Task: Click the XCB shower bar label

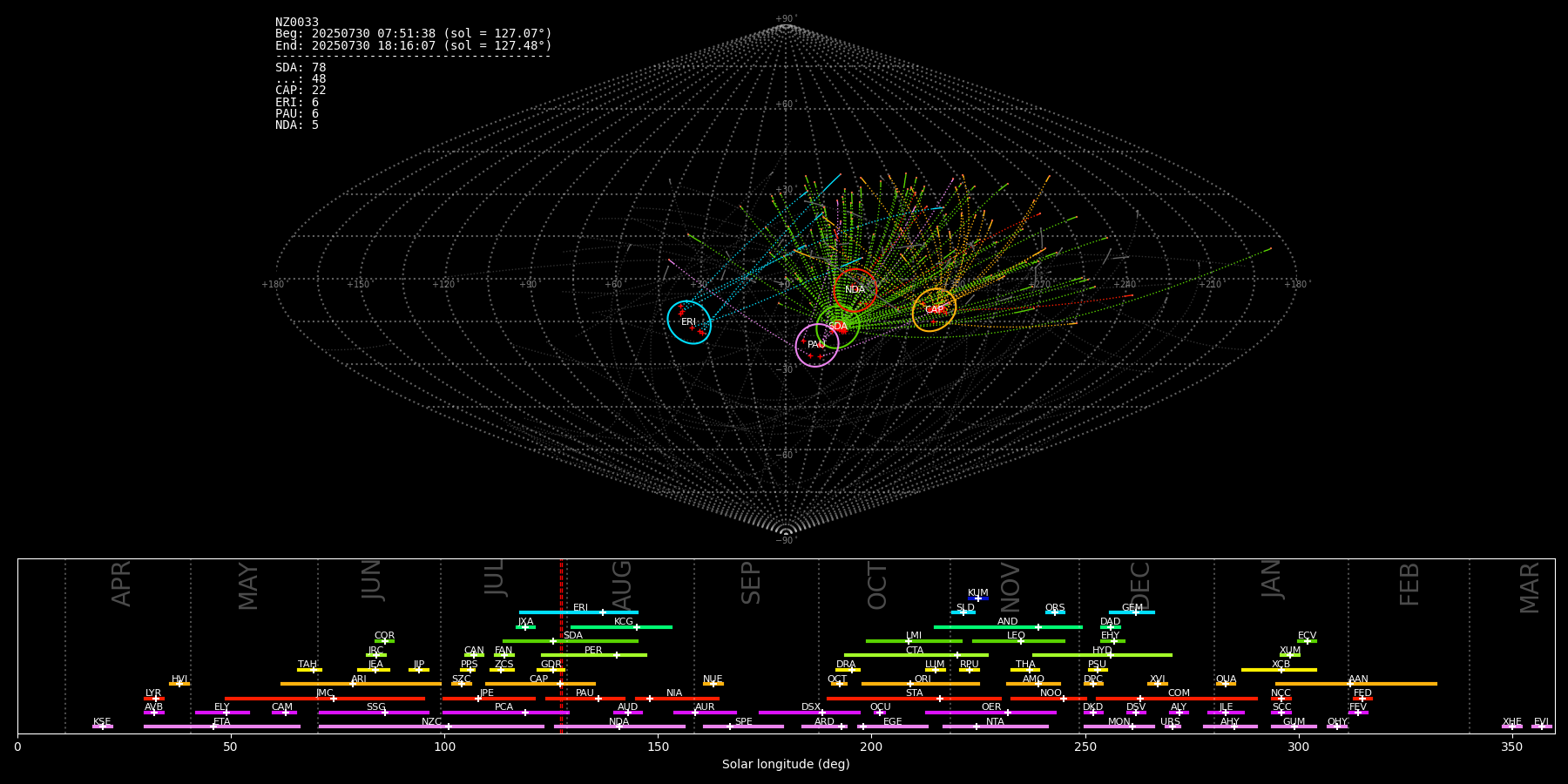Action: pos(1281,664)
